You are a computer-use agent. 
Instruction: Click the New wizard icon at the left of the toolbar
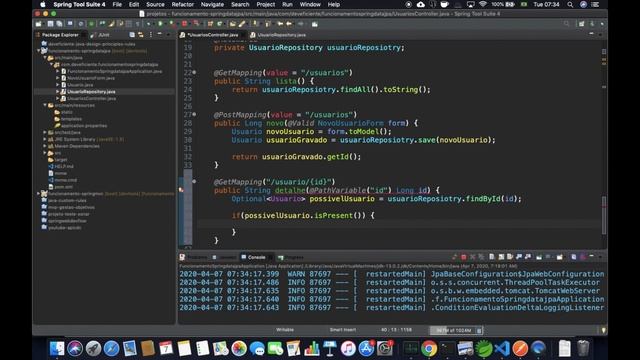pos(39,24)
